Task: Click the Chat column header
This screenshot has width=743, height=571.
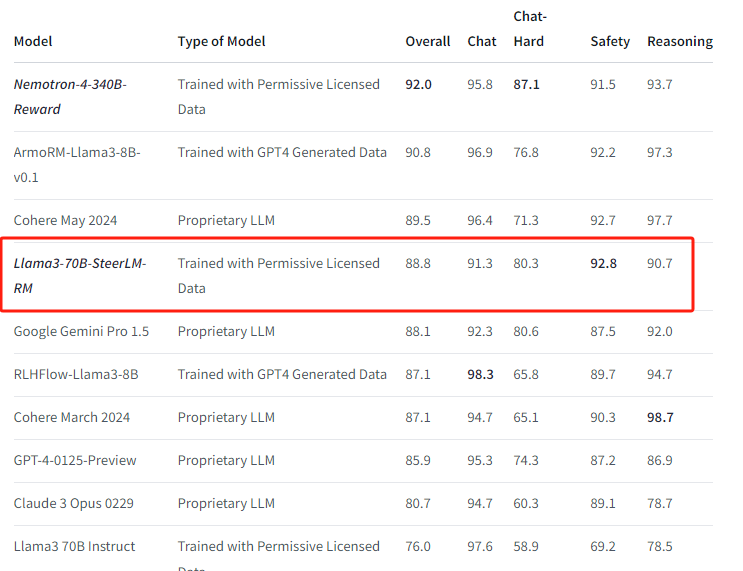Action: (481, 42)
